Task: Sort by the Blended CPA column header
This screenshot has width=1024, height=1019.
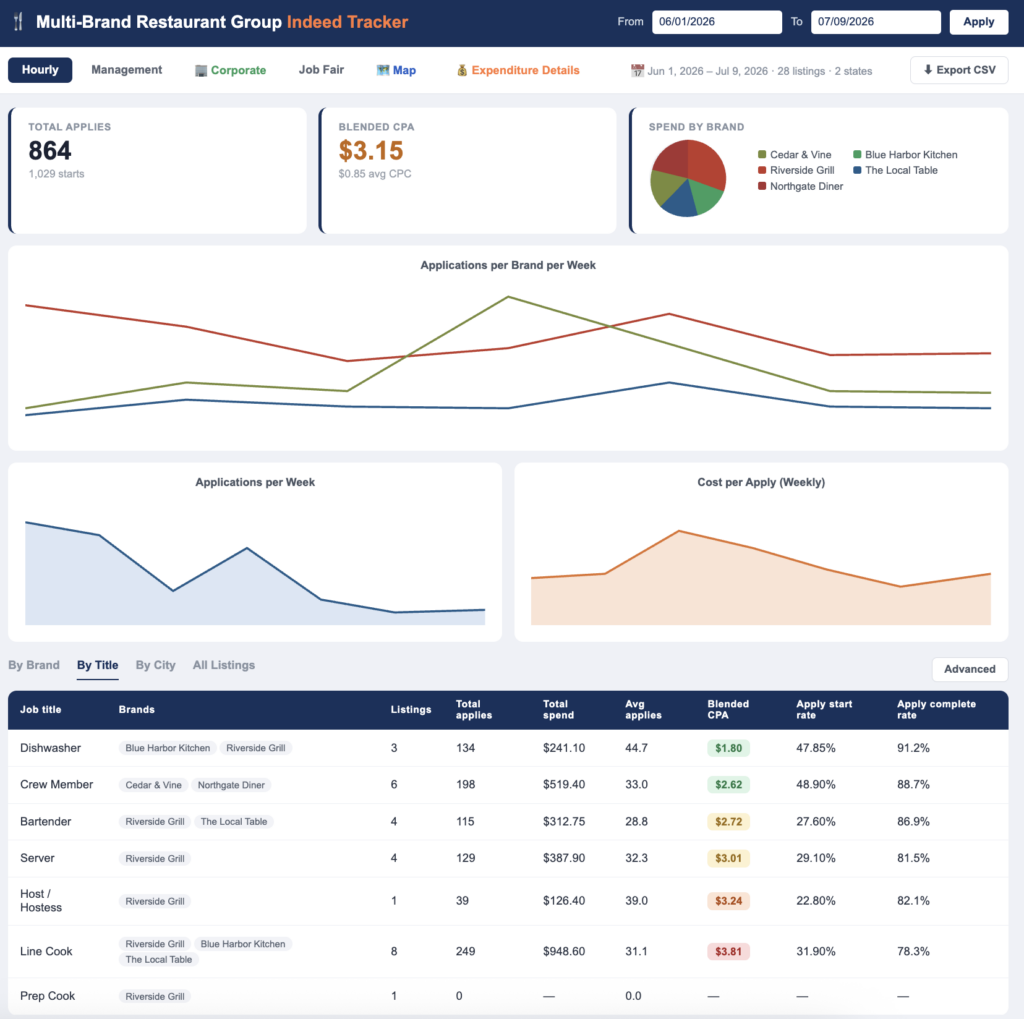Action: (728, 709)
